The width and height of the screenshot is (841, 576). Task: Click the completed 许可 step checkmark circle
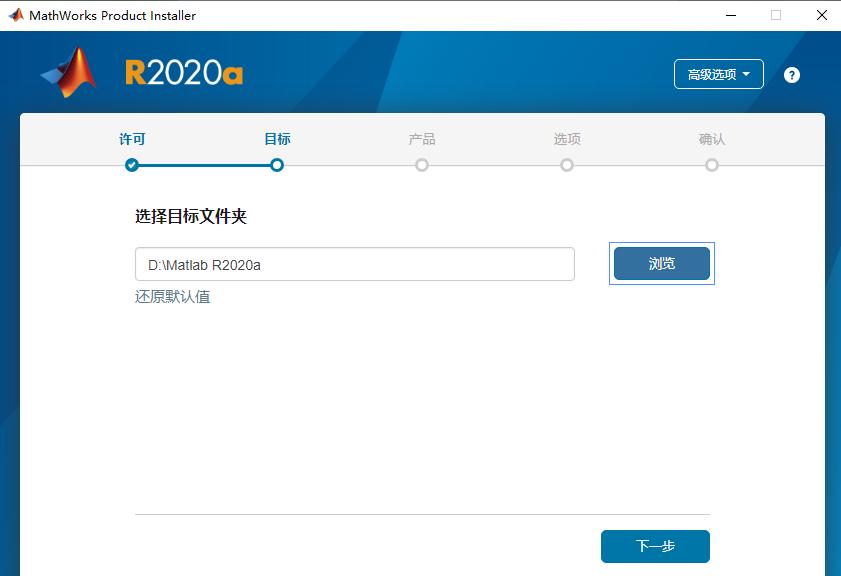point(132,165)
